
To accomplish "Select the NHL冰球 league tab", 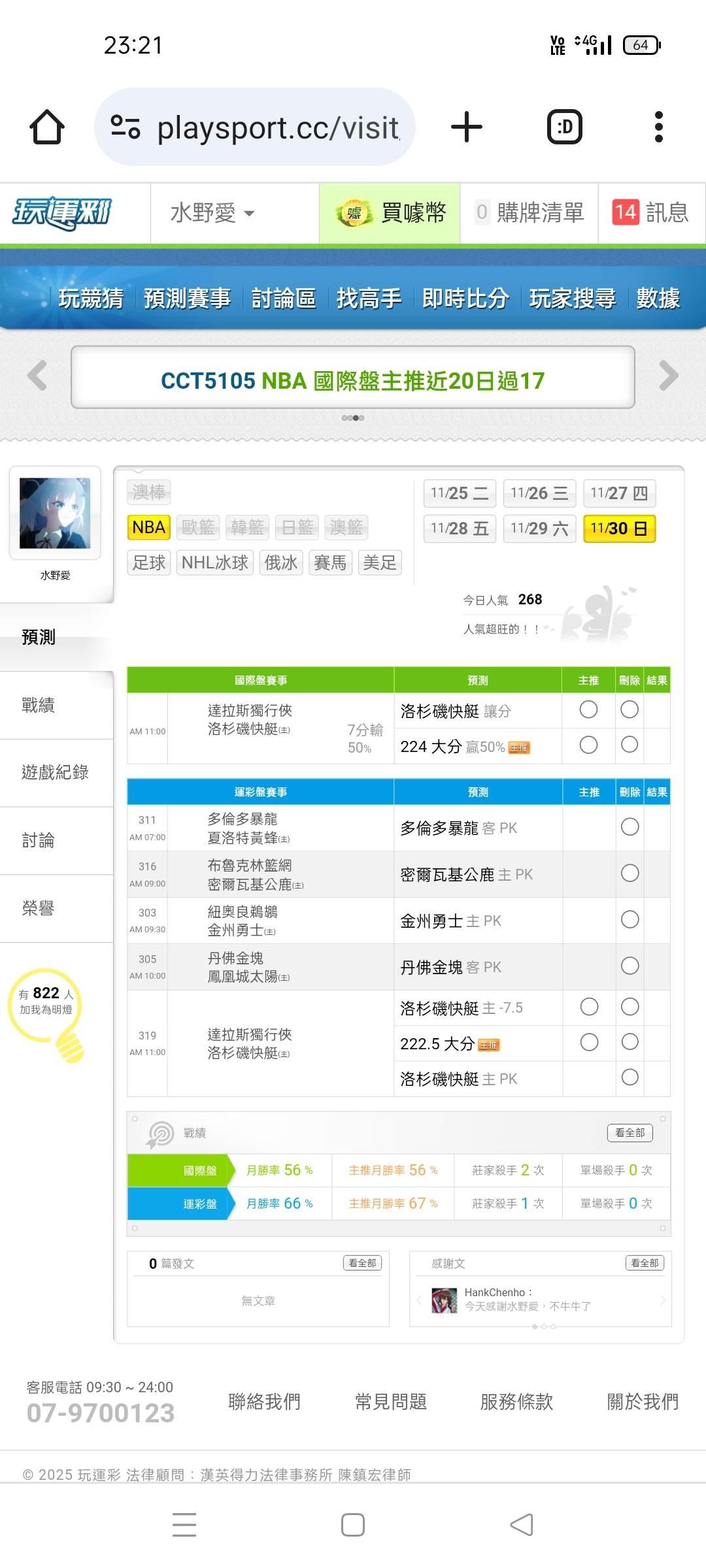I will coord(215,563).
